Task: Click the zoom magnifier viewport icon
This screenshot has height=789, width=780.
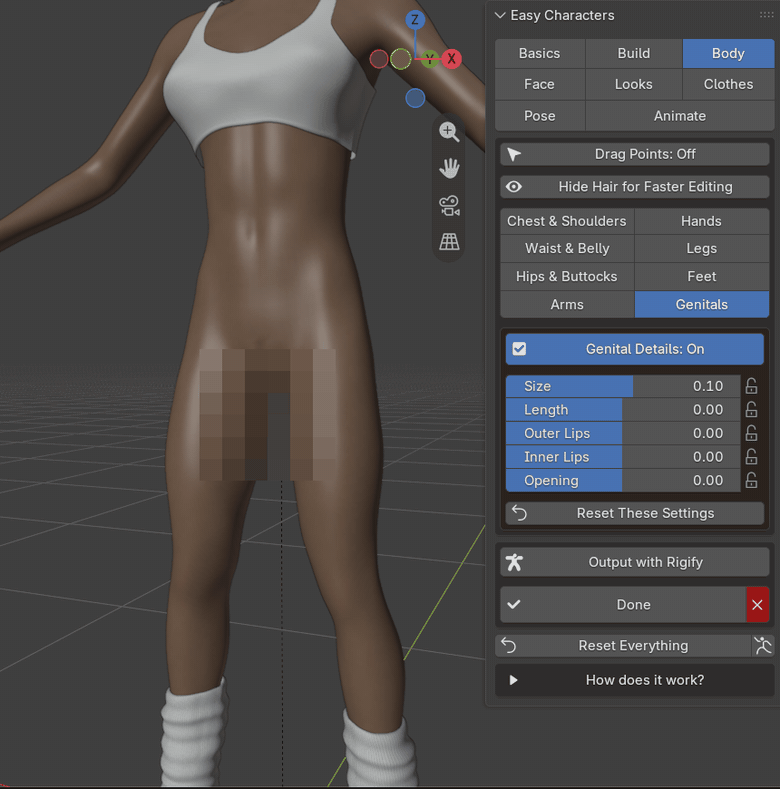Action: (449, 132)
